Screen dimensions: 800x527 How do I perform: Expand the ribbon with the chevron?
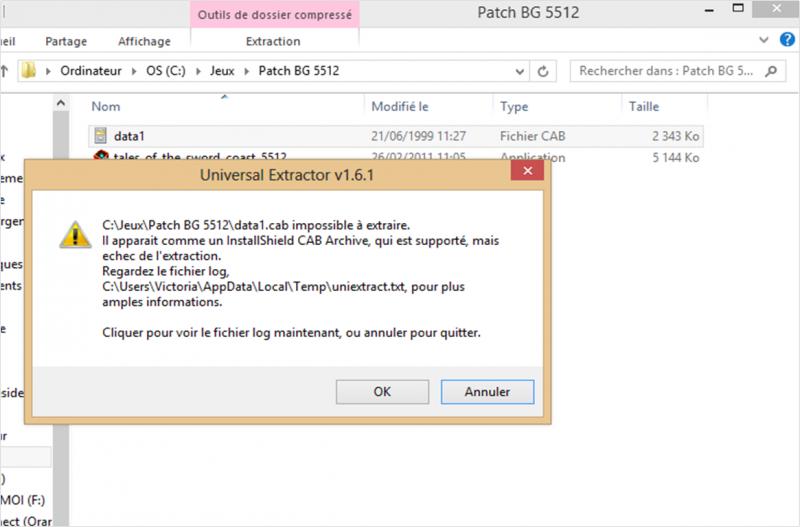[764, 40]
